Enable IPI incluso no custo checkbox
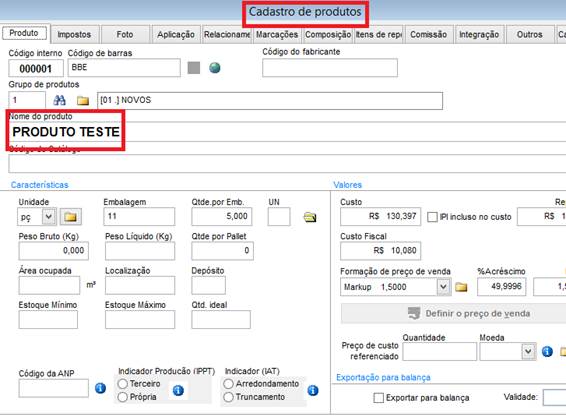Screen dimensions: 566x417 432,217
